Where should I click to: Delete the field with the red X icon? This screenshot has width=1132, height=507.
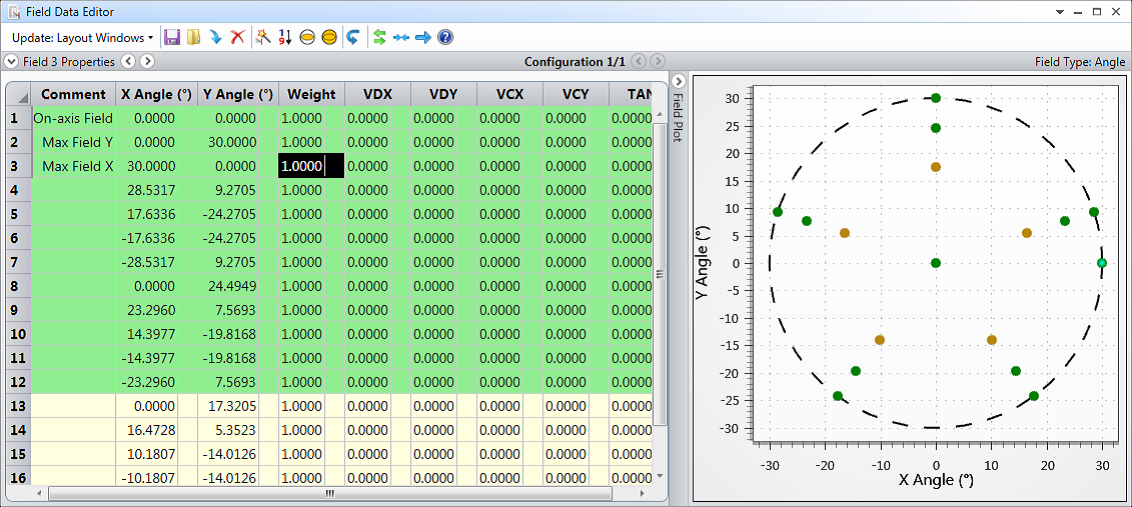point(237,38)
